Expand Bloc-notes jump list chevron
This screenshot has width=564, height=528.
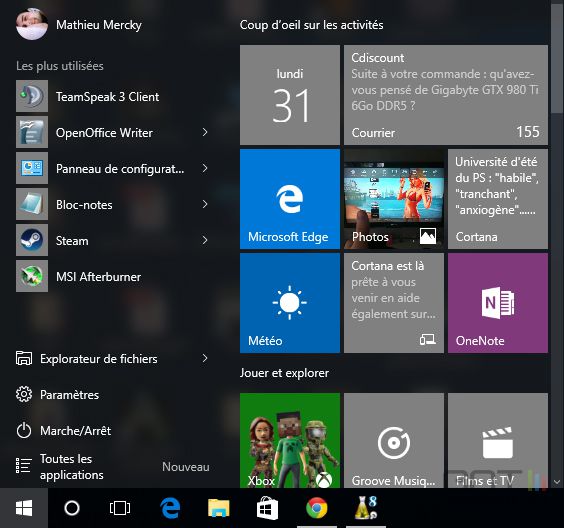coord(205,204)
